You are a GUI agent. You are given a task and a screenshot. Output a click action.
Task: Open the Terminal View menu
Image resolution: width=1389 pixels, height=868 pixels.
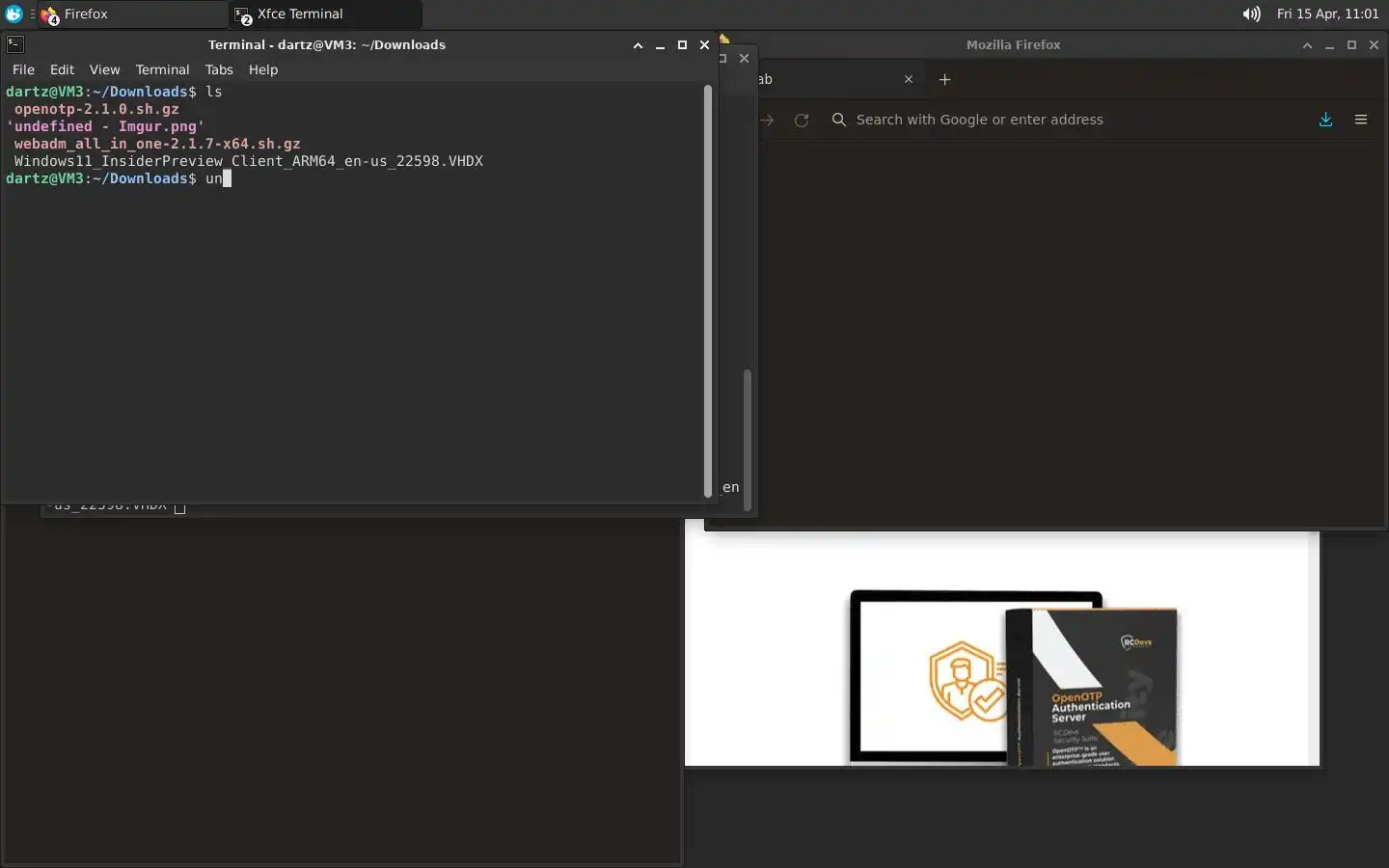tap(104, 69)
